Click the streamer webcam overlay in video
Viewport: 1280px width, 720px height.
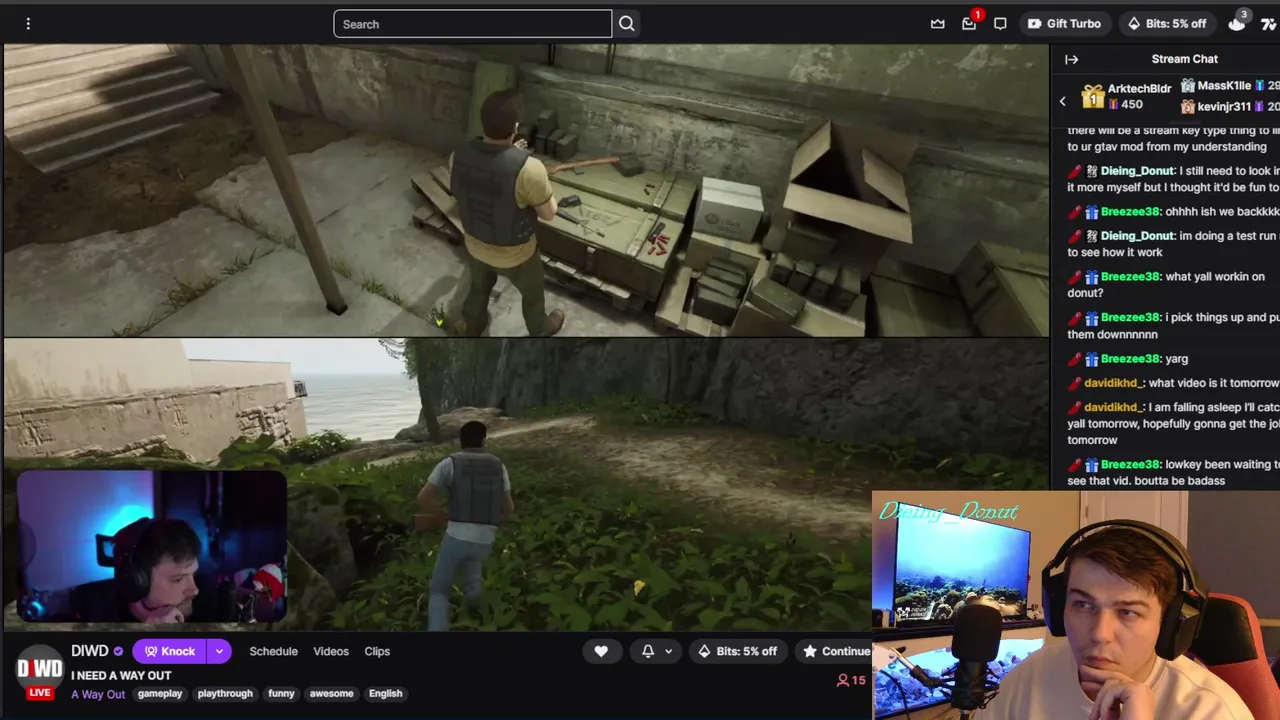coord(152,548)
